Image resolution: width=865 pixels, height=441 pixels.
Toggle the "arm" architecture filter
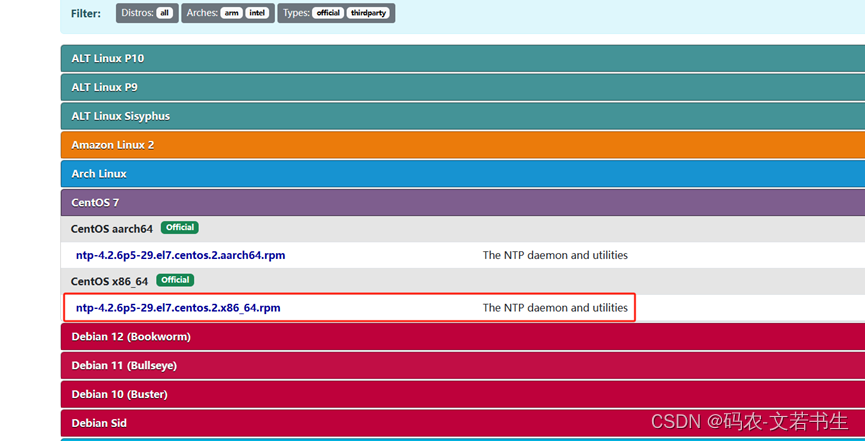point(232,13)
